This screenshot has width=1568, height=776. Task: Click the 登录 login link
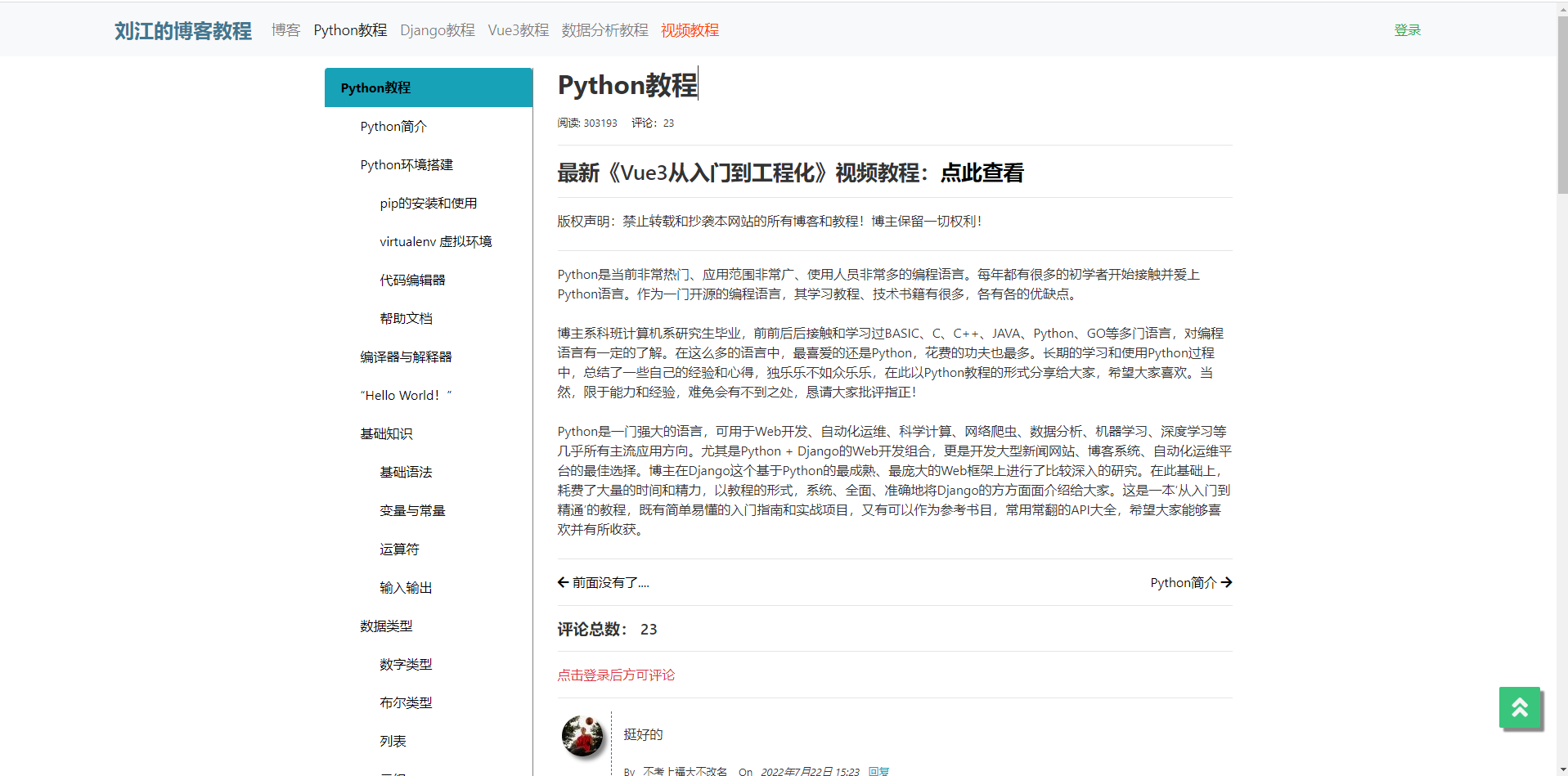(1408, 30)
